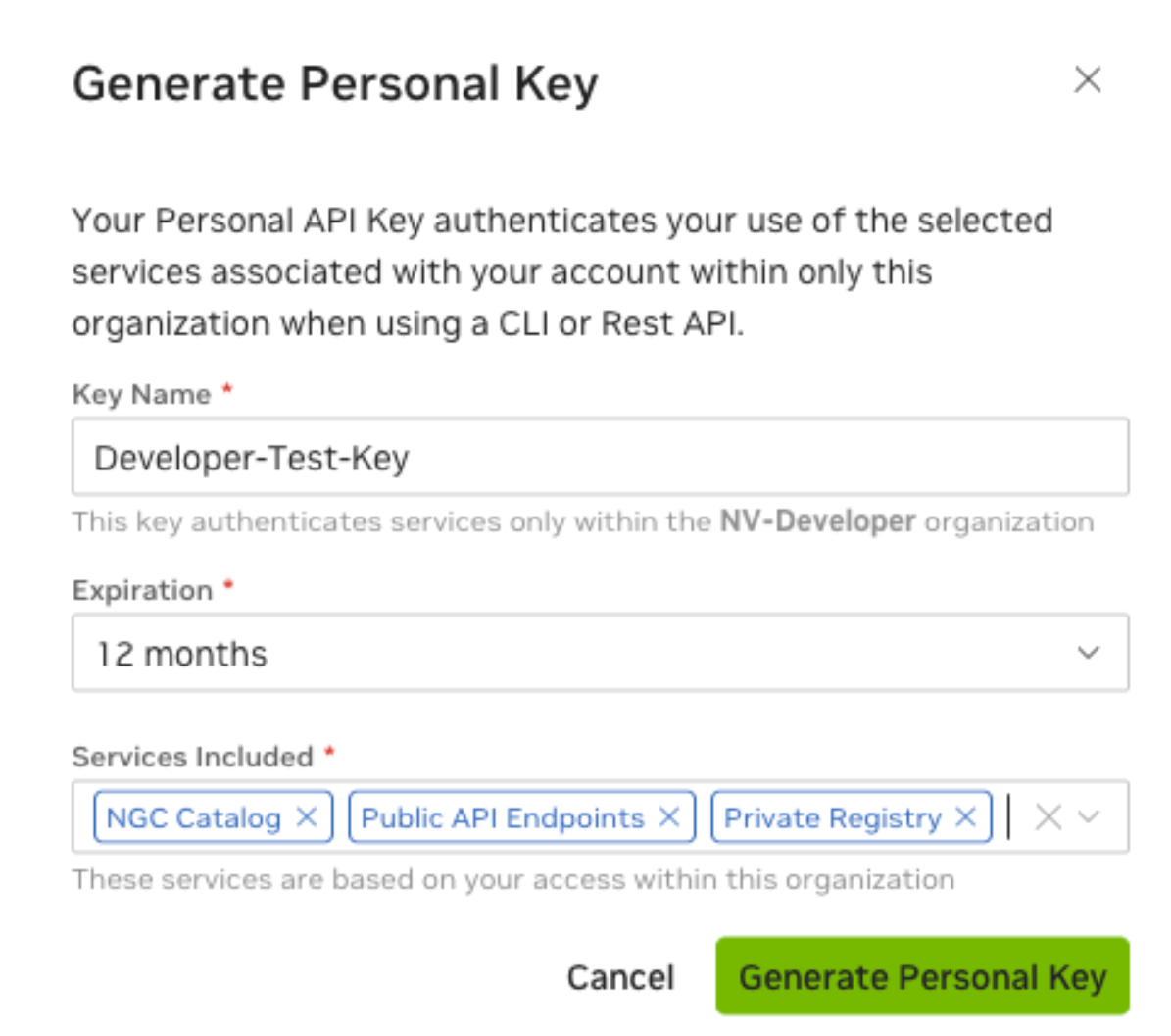Viewport: 1171px width, 1036px height.
Task: Click the bold NV-Developer organization name
Action: pyautogui.click(x=817, y=521)
